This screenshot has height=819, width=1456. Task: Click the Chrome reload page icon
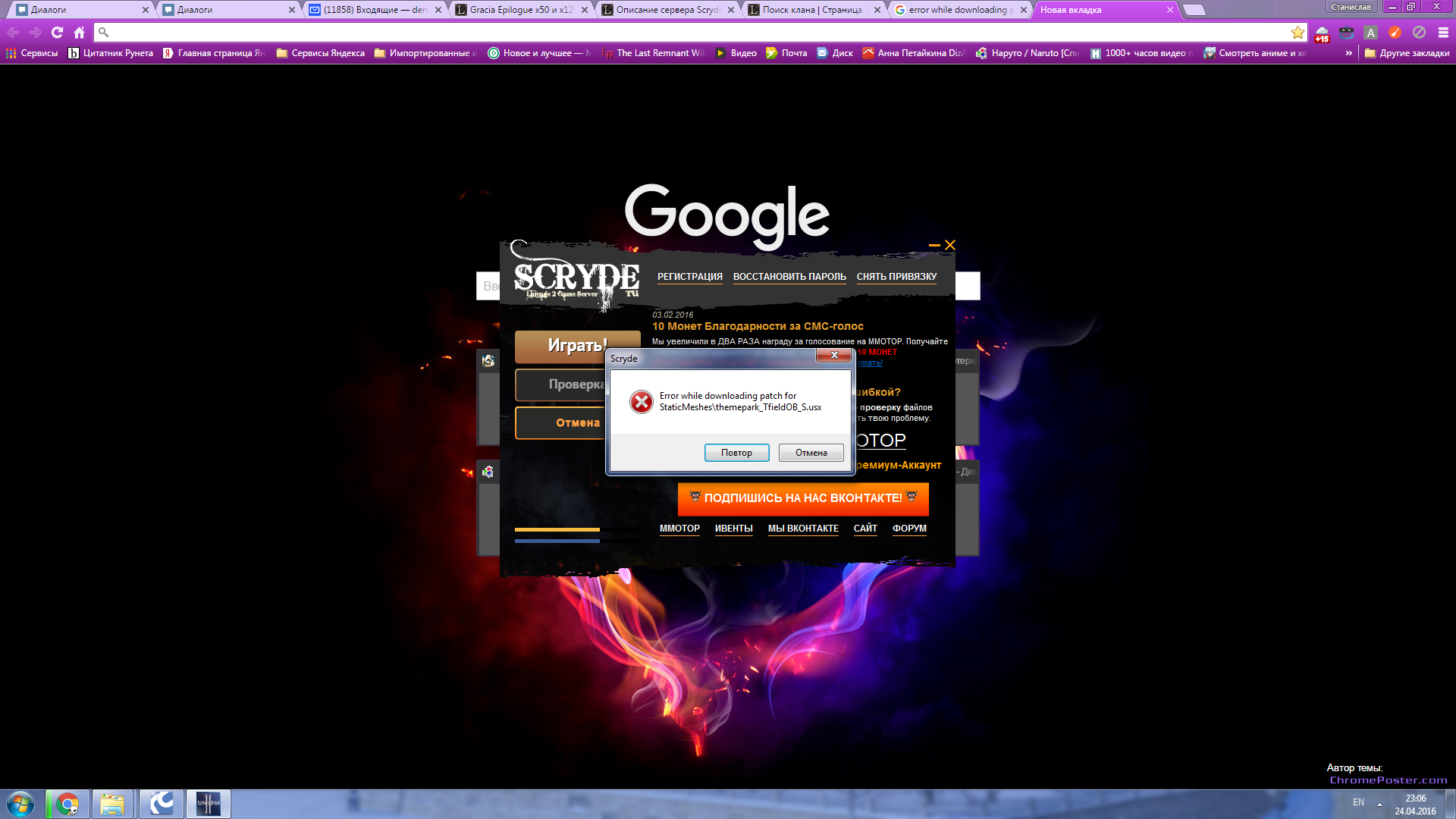[57, 33]
